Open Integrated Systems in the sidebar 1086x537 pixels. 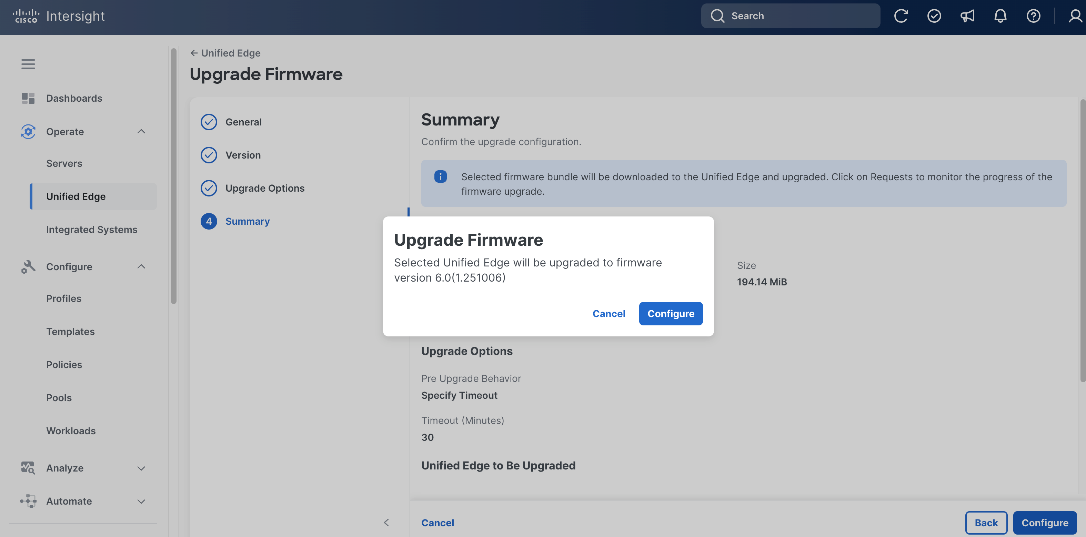click(91, 230)
